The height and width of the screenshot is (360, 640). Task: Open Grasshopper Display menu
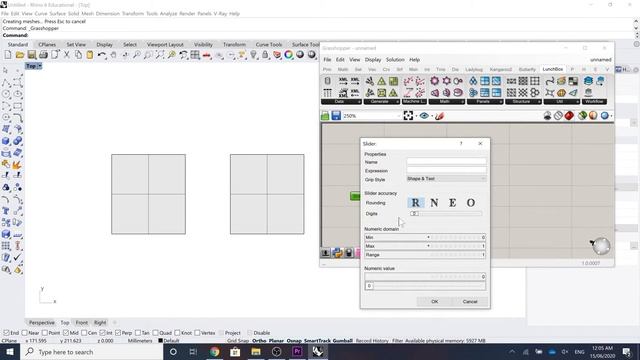pyautogui.click(x=373, y=60)
